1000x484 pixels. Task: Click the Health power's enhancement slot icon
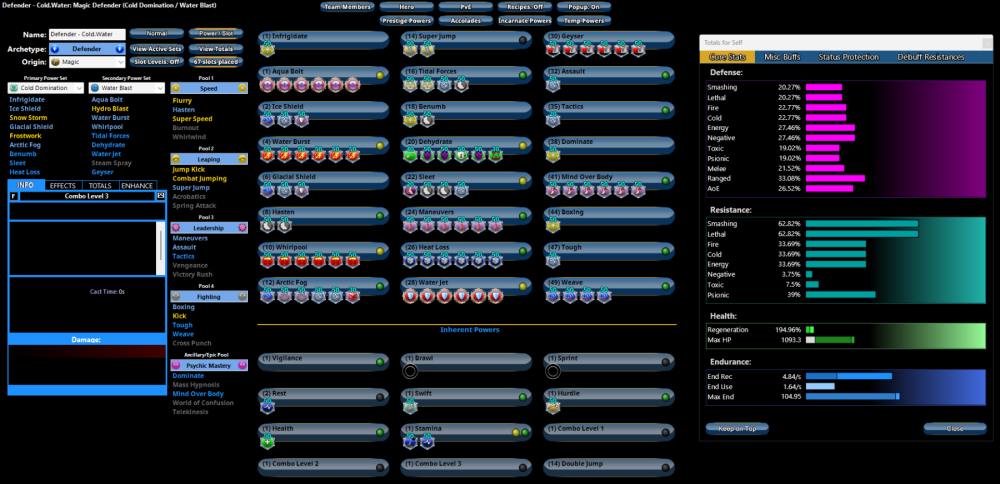pyautogui.click(x=267, y=441)
